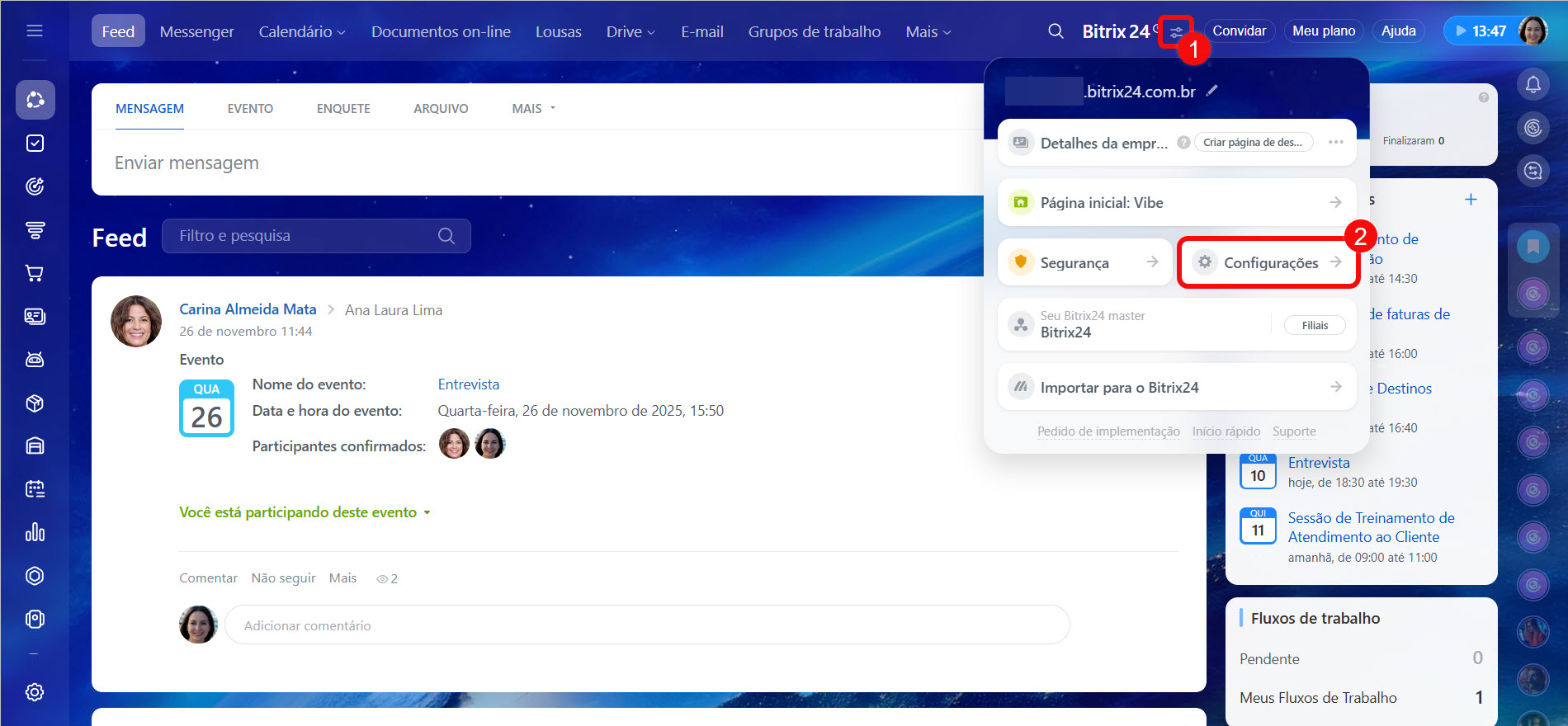
Task: Click the plus icon to add an event
Action: 1471,200
